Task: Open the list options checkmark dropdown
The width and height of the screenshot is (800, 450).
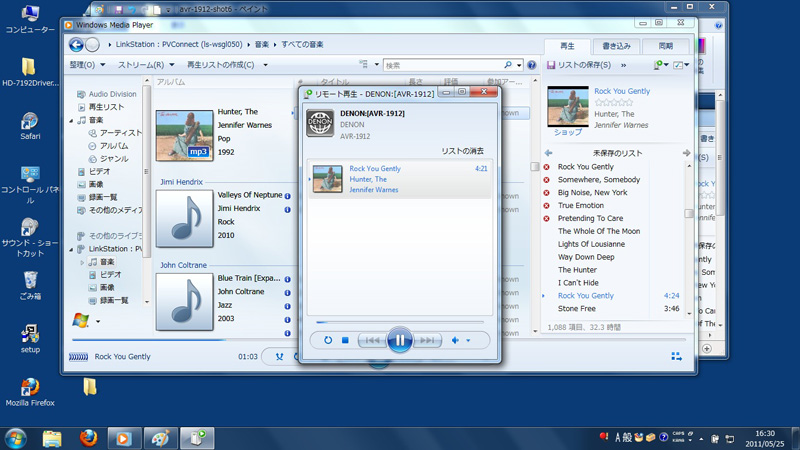Action: [x=681, y=65]
